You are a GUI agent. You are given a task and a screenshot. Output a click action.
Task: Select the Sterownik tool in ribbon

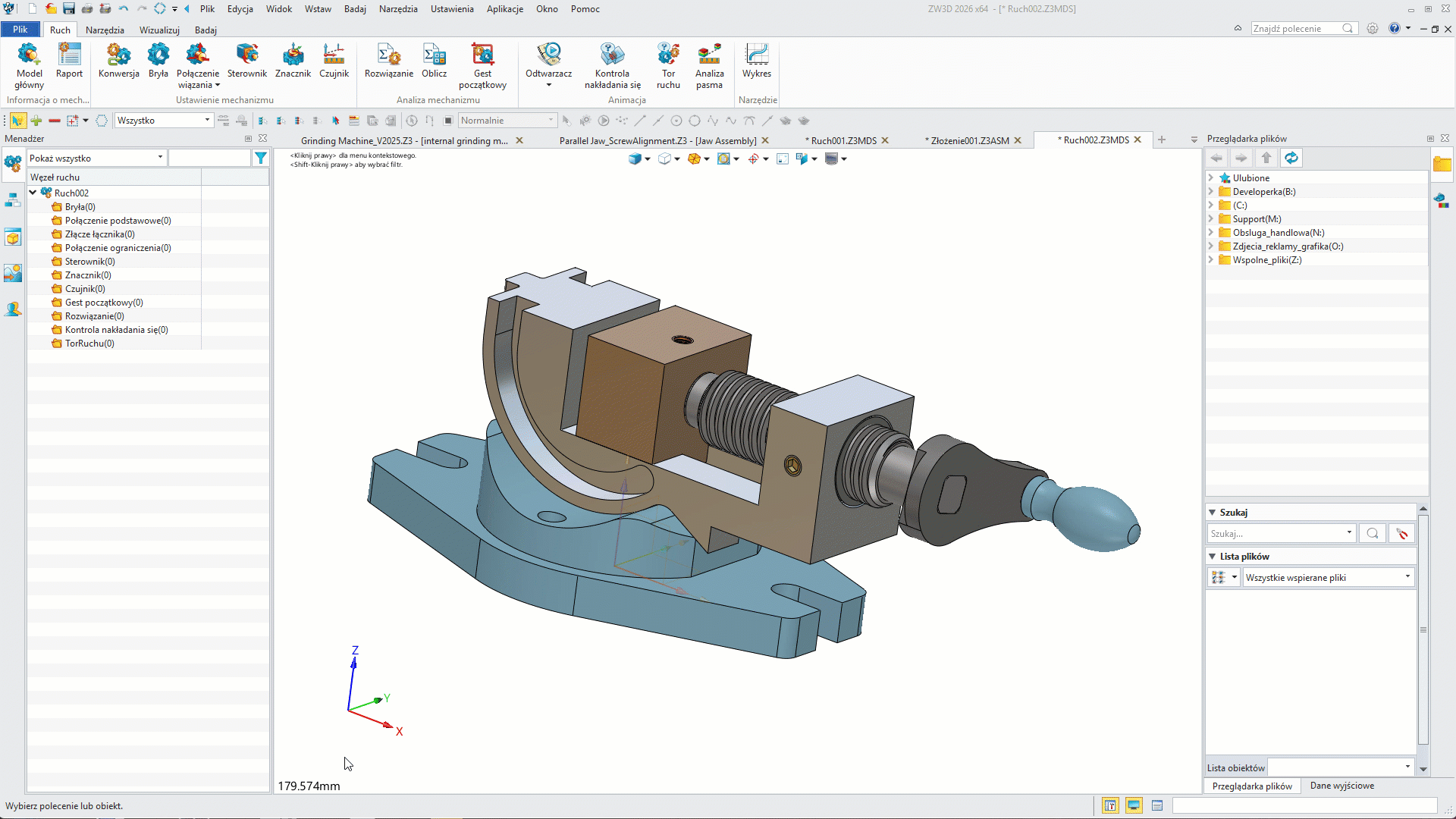(247, 61)
